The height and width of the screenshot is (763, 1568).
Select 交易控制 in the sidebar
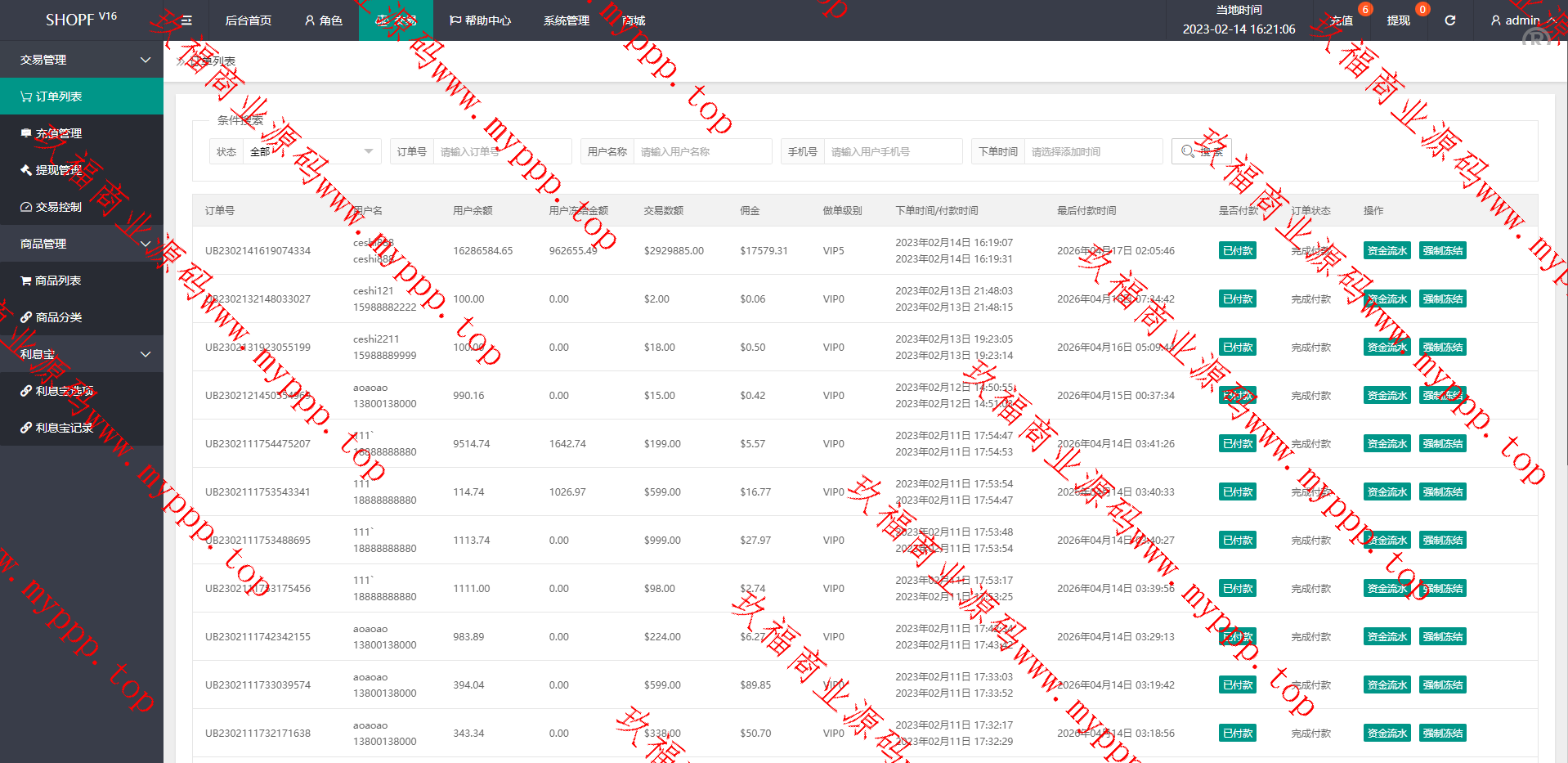point(82,207)
